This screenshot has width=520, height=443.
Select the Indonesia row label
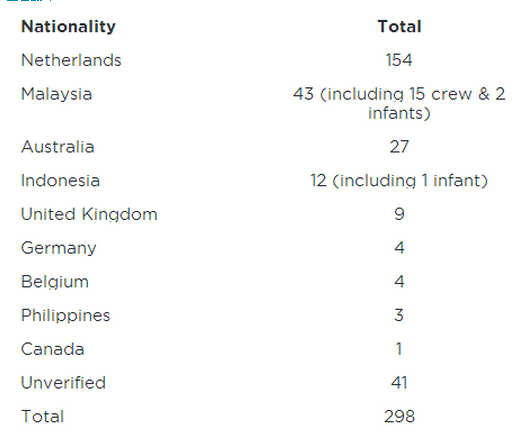point(60,181)
